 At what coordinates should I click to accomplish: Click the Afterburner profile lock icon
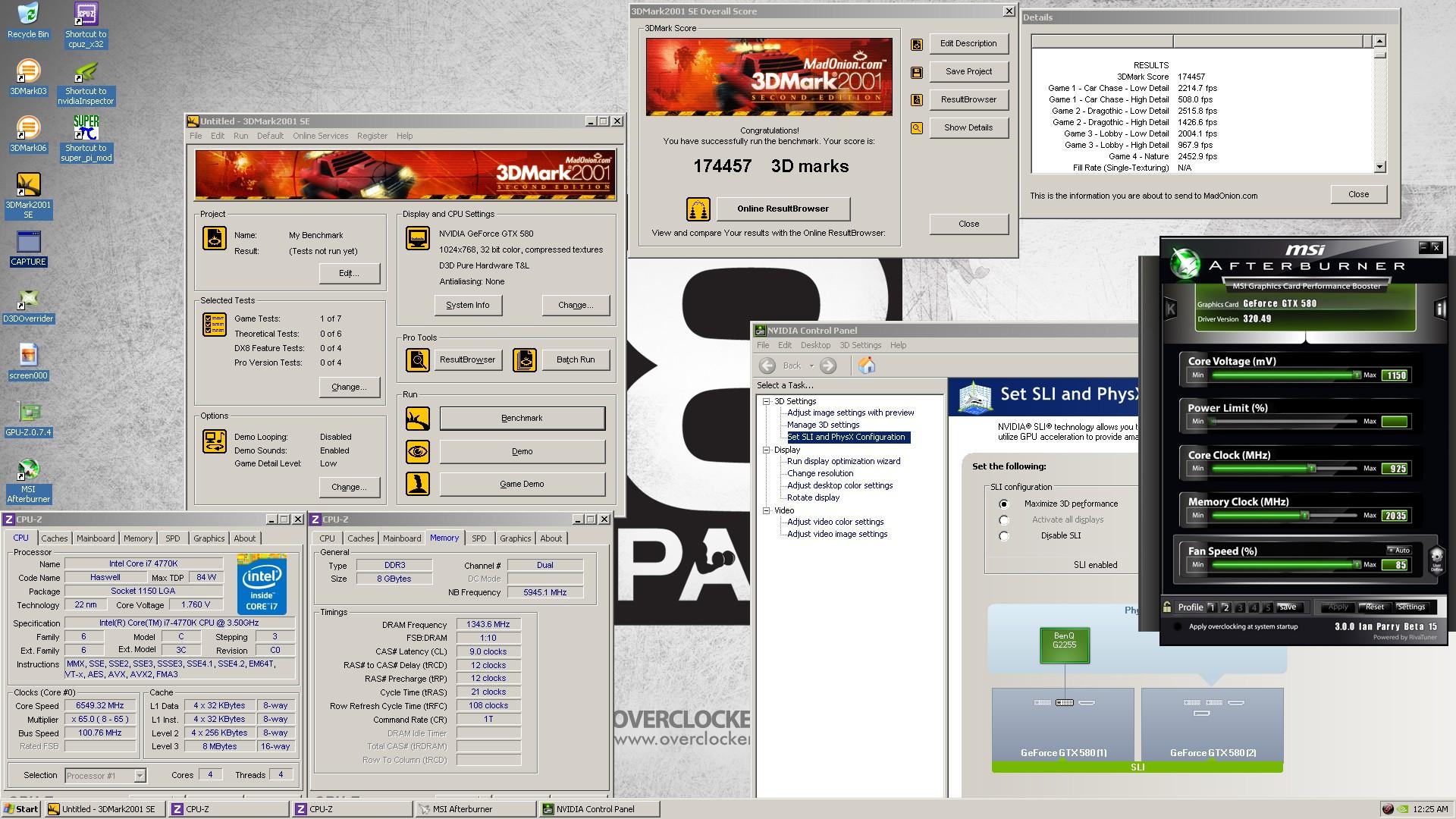coord(1167,607)
